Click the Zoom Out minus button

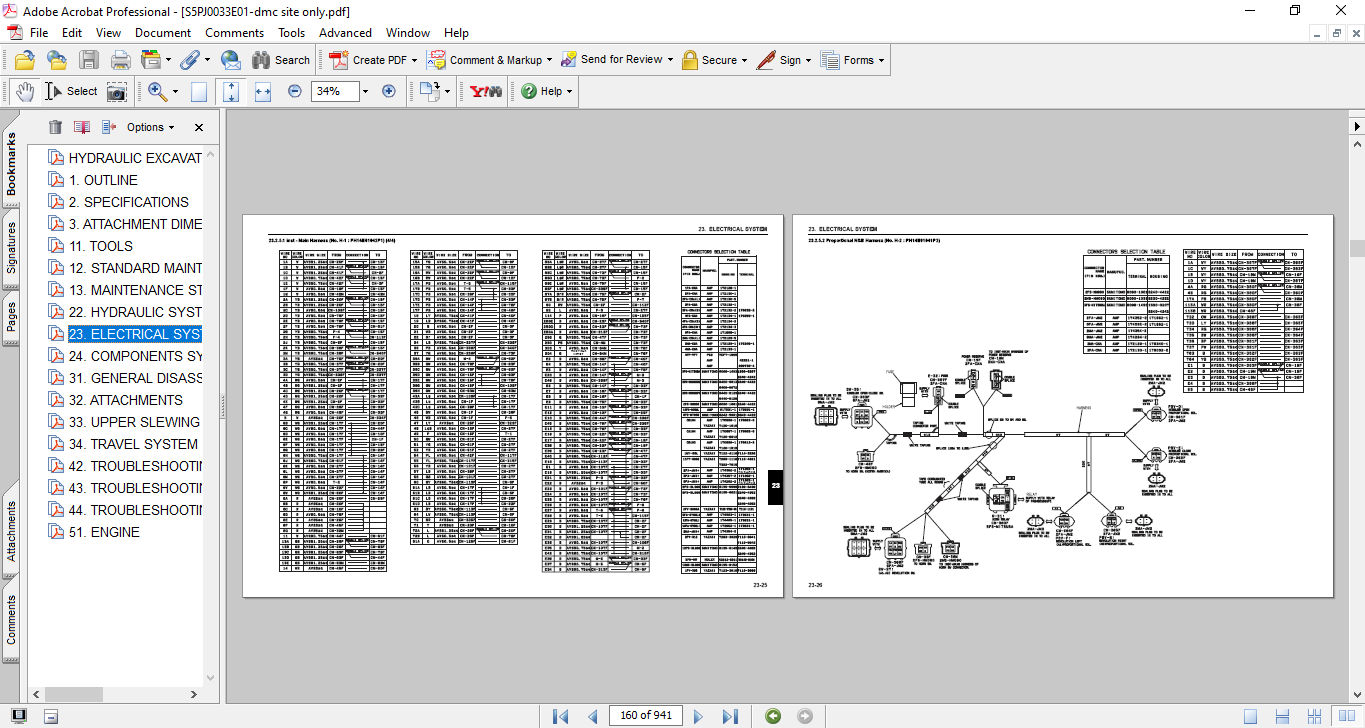coord(295,91)
